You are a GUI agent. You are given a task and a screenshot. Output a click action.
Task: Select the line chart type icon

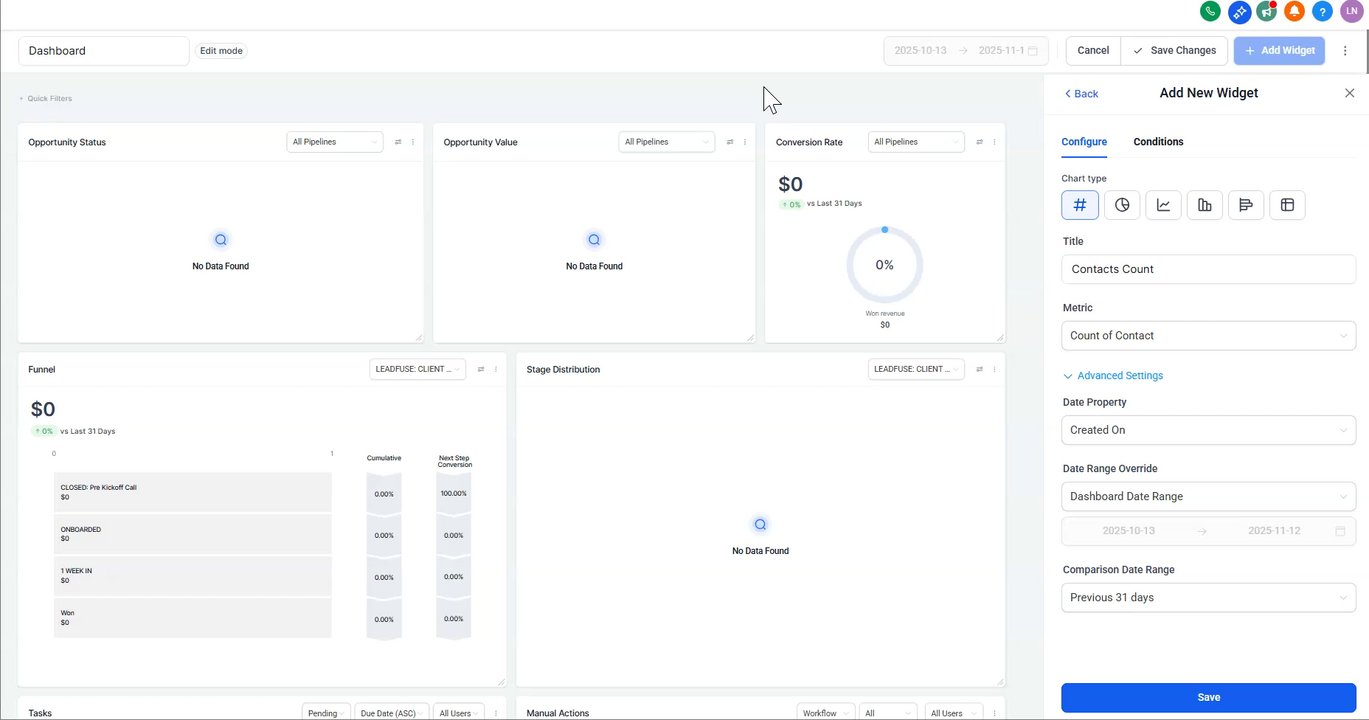click(x=1163, y=205)
